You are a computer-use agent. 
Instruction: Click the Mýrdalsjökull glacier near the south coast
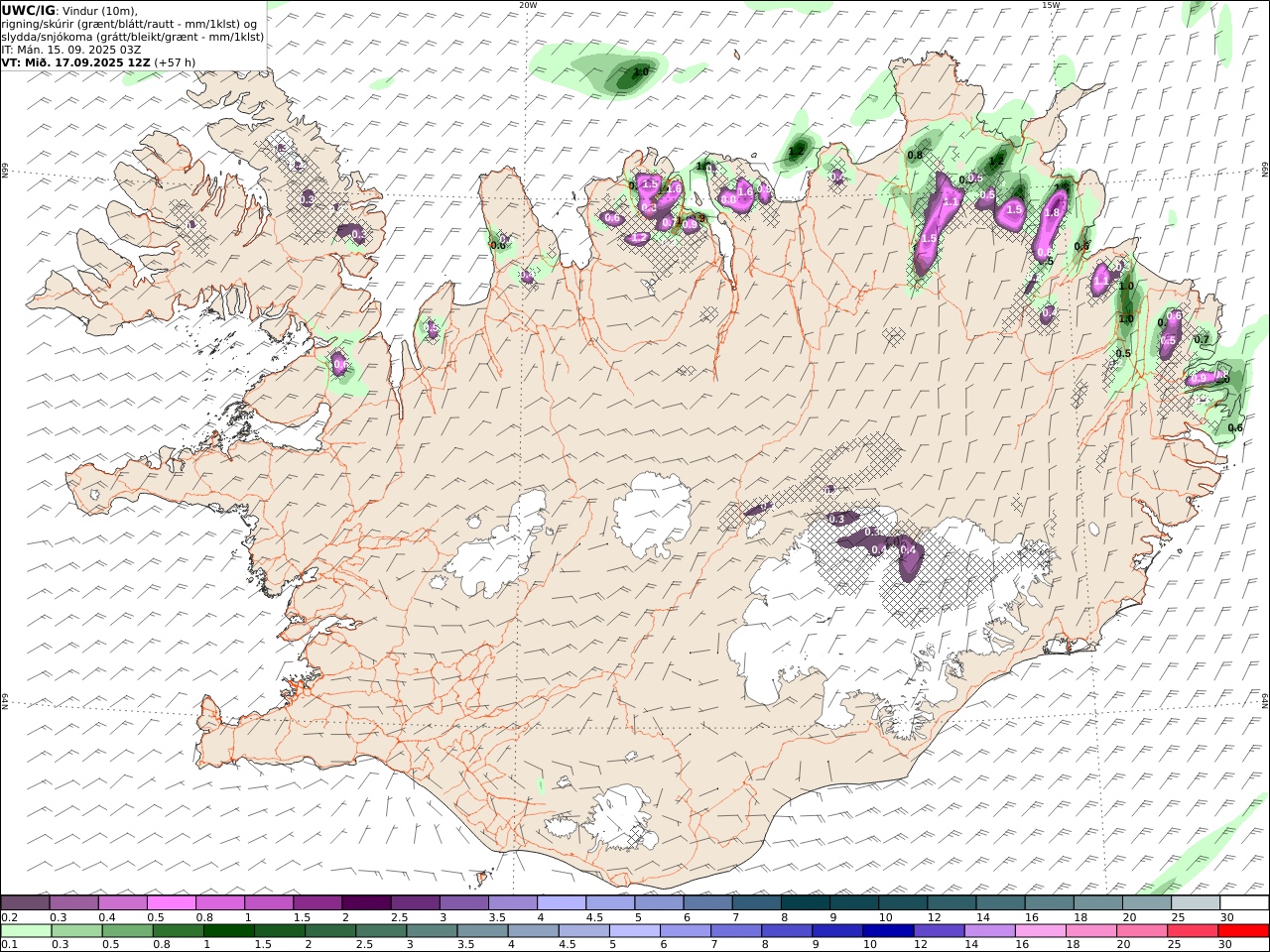click(620, 818)
